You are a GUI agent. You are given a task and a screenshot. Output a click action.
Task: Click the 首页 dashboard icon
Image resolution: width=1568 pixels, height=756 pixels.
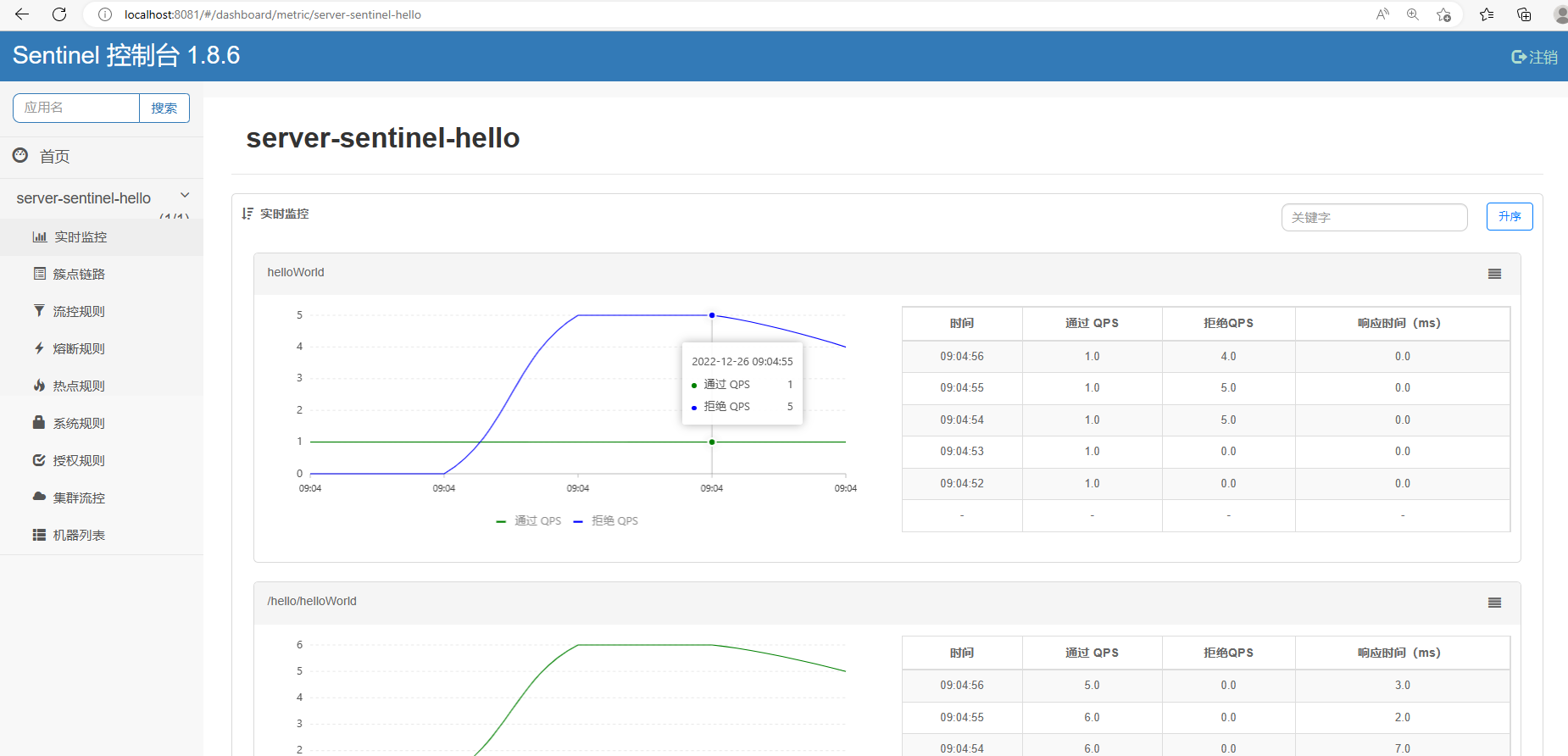(x=20, y=155)
